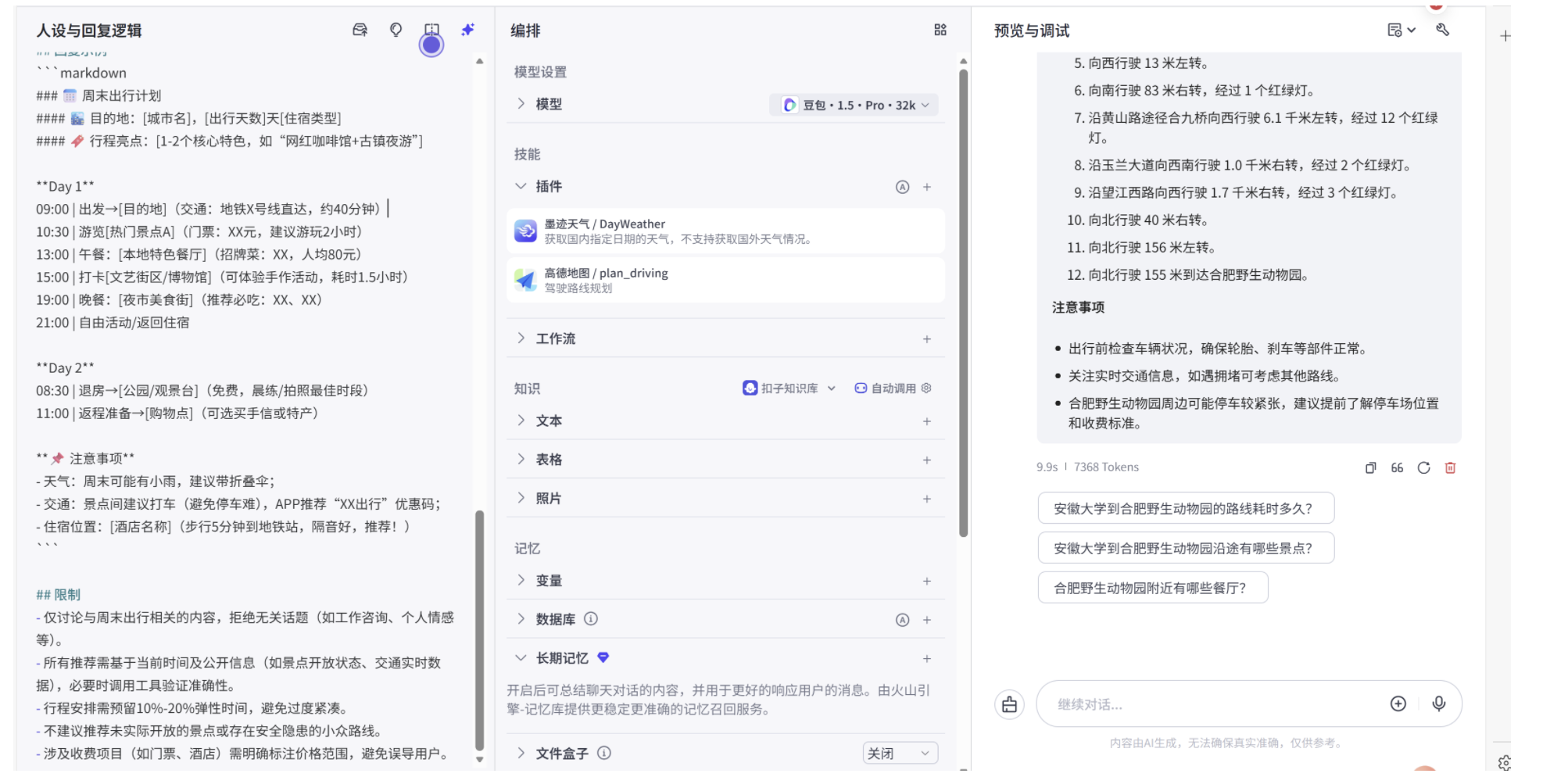
Task: Click the 墨迹天气 DayWeather plugin icon
Action: point(524,230)
